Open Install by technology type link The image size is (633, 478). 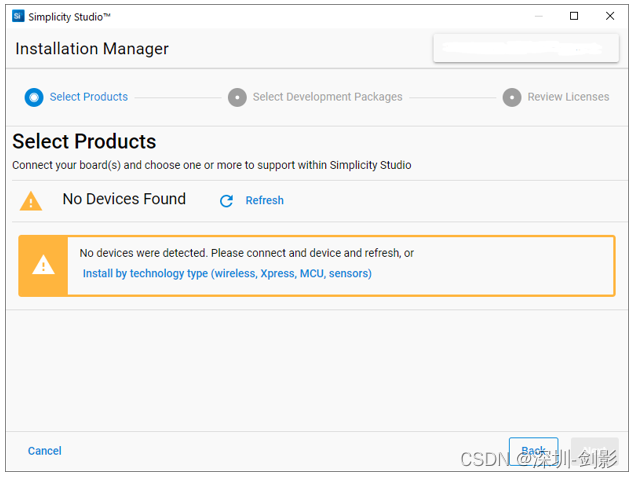click(x=227, y=273)
